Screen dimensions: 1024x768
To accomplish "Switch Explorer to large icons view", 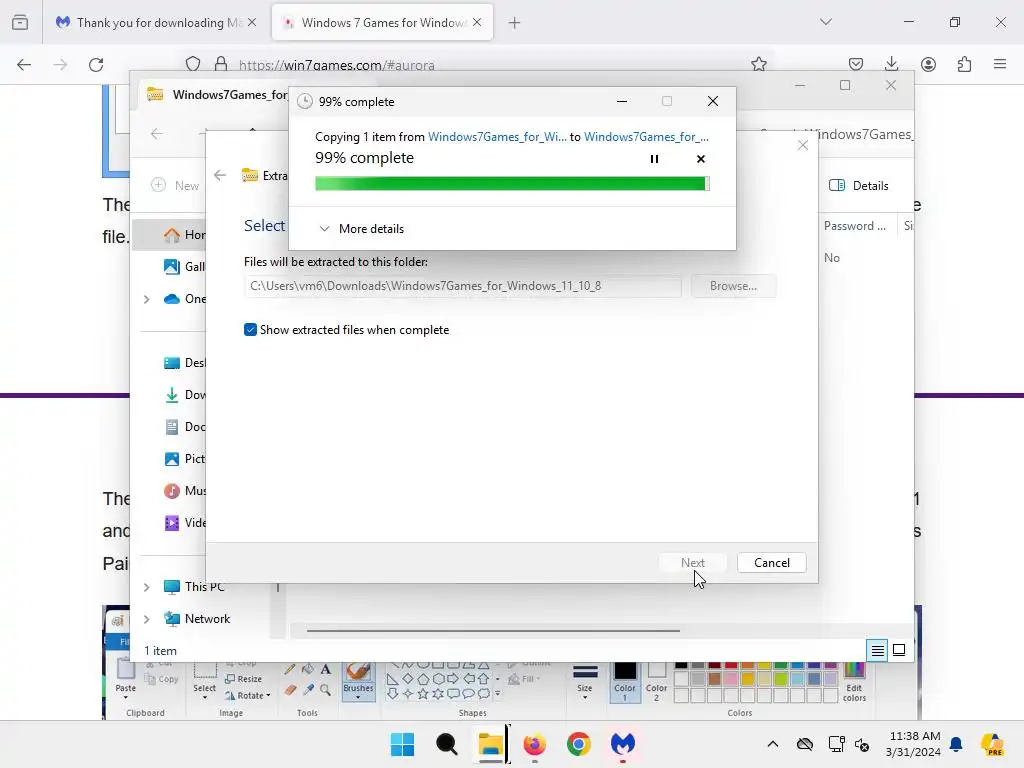I will (x=899, y=650).
